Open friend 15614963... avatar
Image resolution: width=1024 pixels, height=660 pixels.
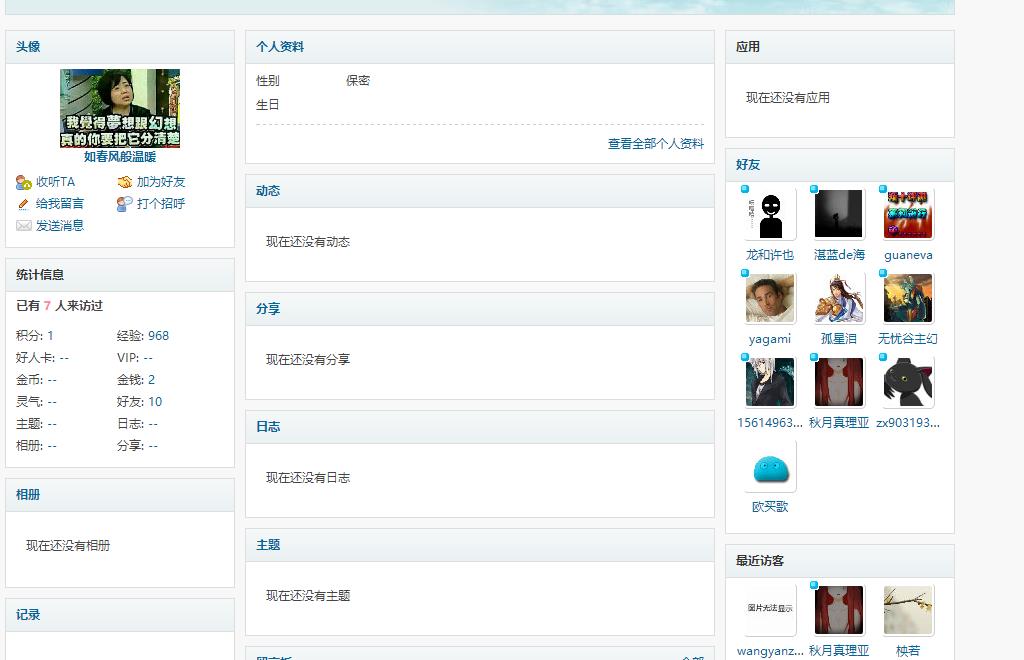click(770, 382)
